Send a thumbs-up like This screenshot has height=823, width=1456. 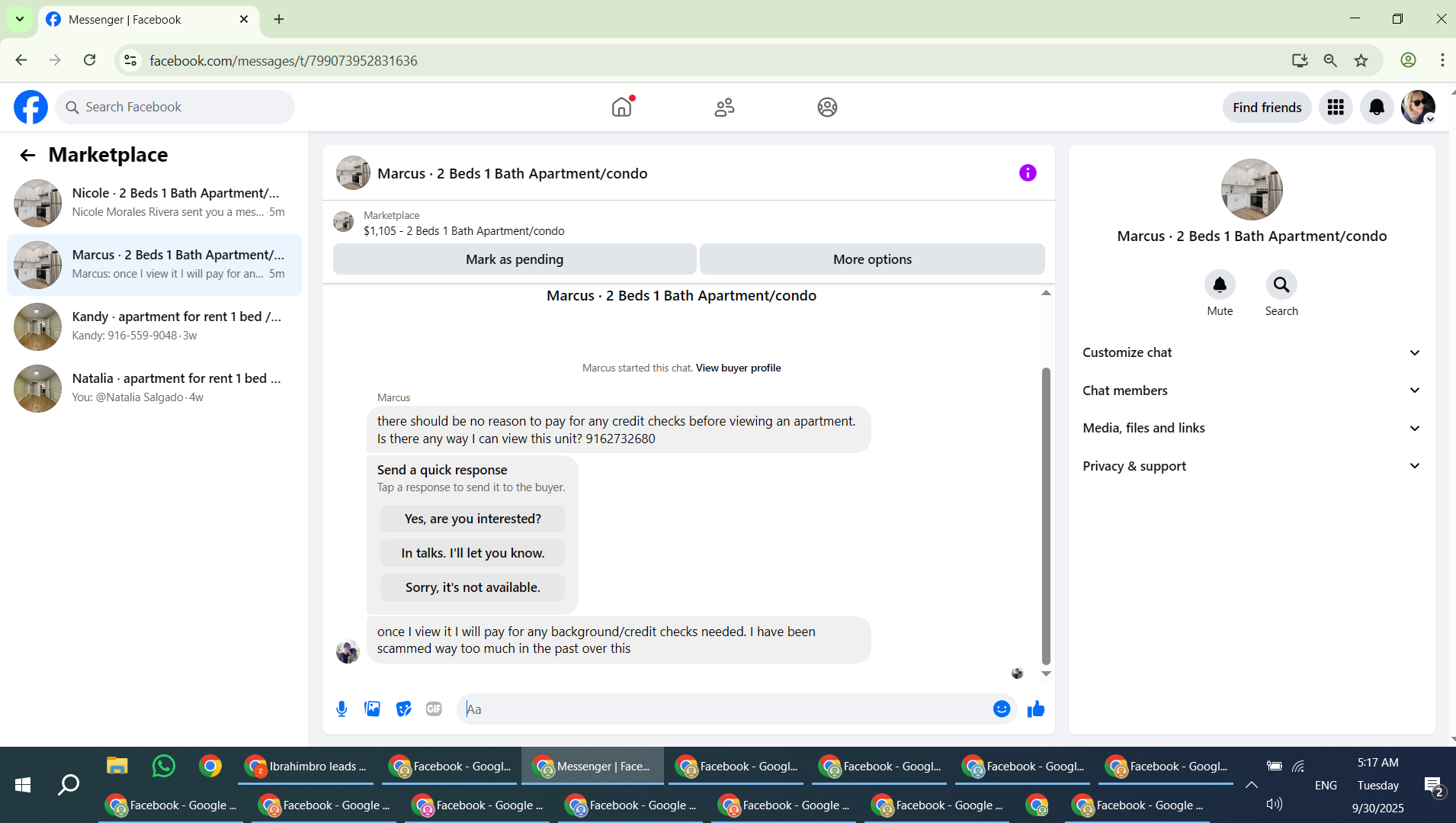coord(1036,709)
